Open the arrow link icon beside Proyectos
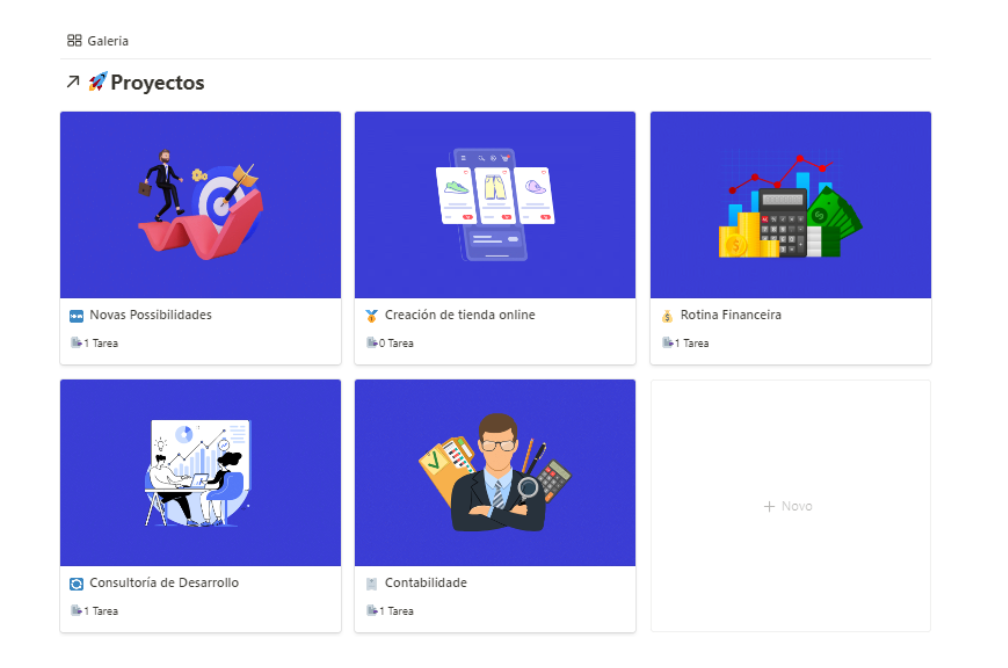Image resolution: width=1008 pixels, height=668 pixels. [73, 82]
